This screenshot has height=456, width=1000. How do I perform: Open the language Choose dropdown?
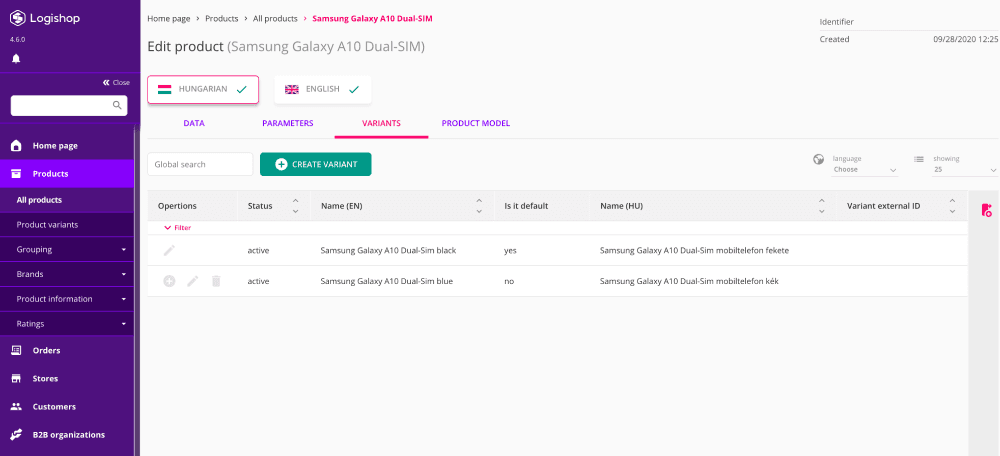[865, 170]
